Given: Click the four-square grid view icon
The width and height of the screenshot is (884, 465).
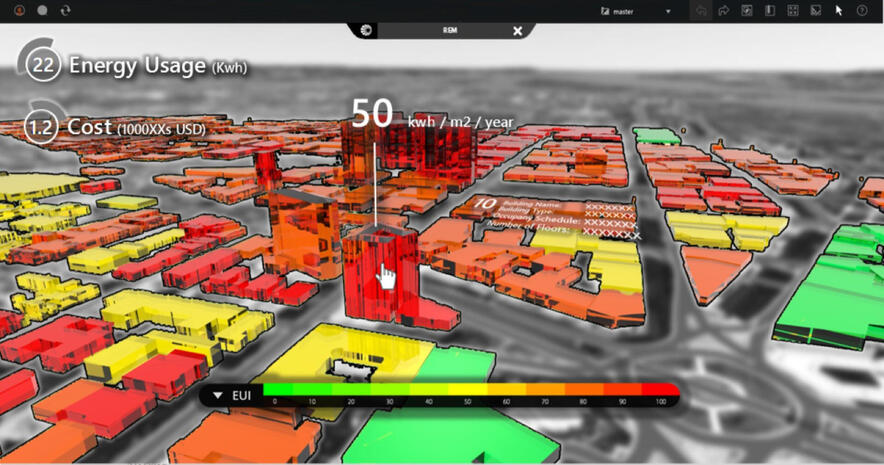Looking at the screenshot, I should click(793, 10).
